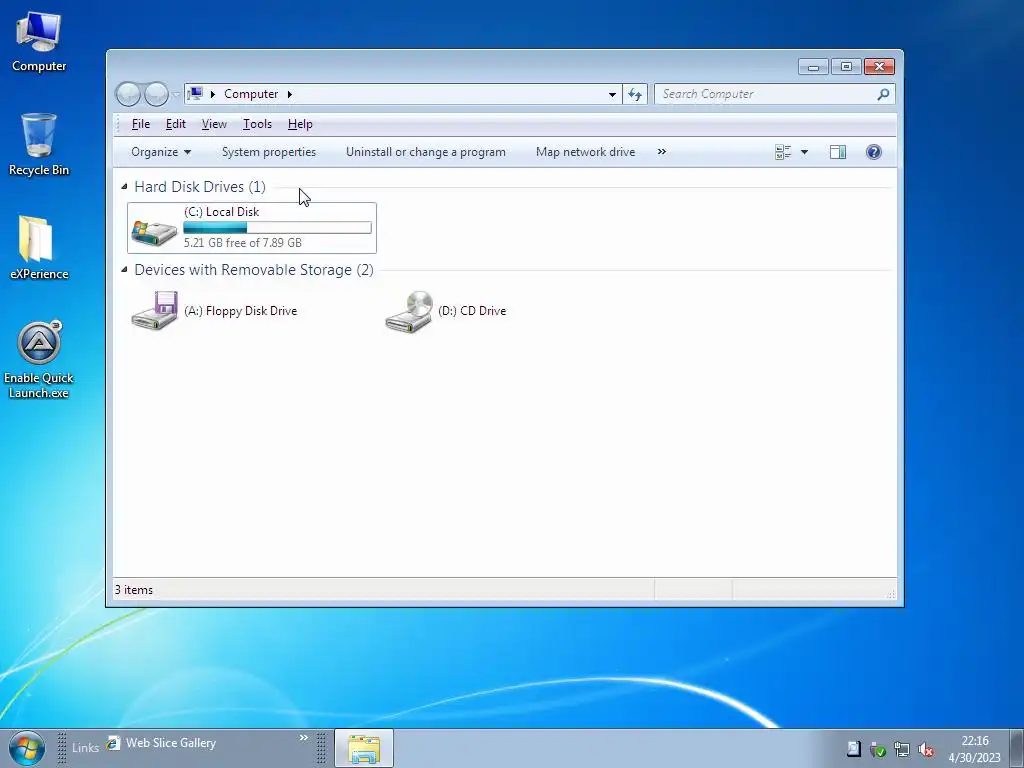Click the computer icon in address bar

point(195,94)
